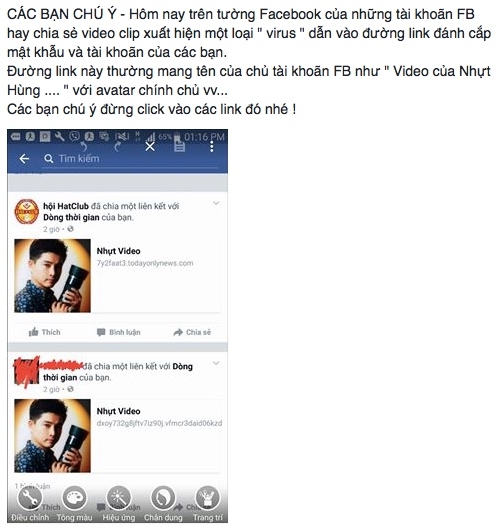Select the Hiệu ứng magic wand tool
This screenshot has width=499, height=532.
[119, 504]
